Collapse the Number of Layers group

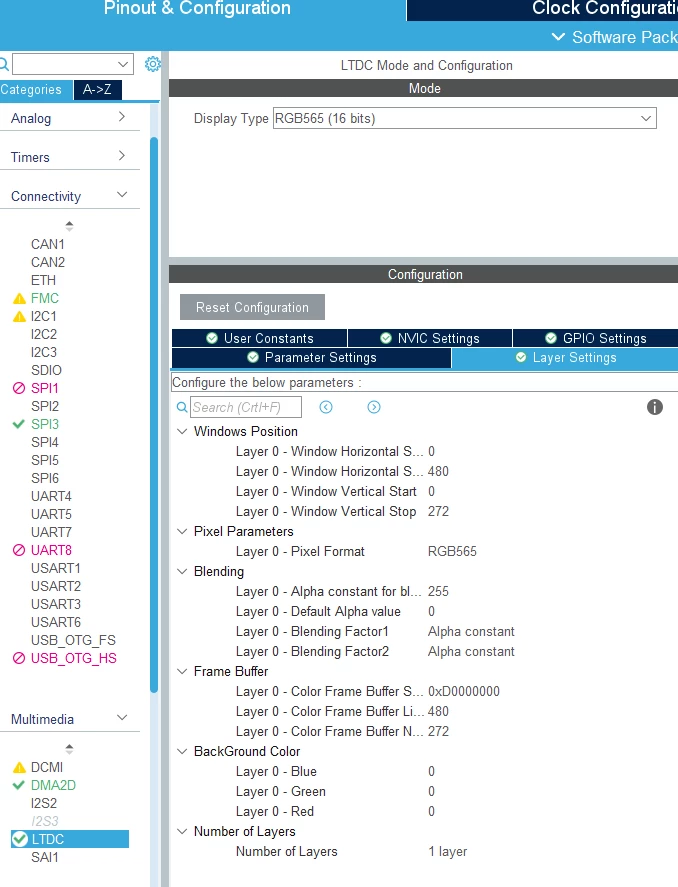pos(182,832)
